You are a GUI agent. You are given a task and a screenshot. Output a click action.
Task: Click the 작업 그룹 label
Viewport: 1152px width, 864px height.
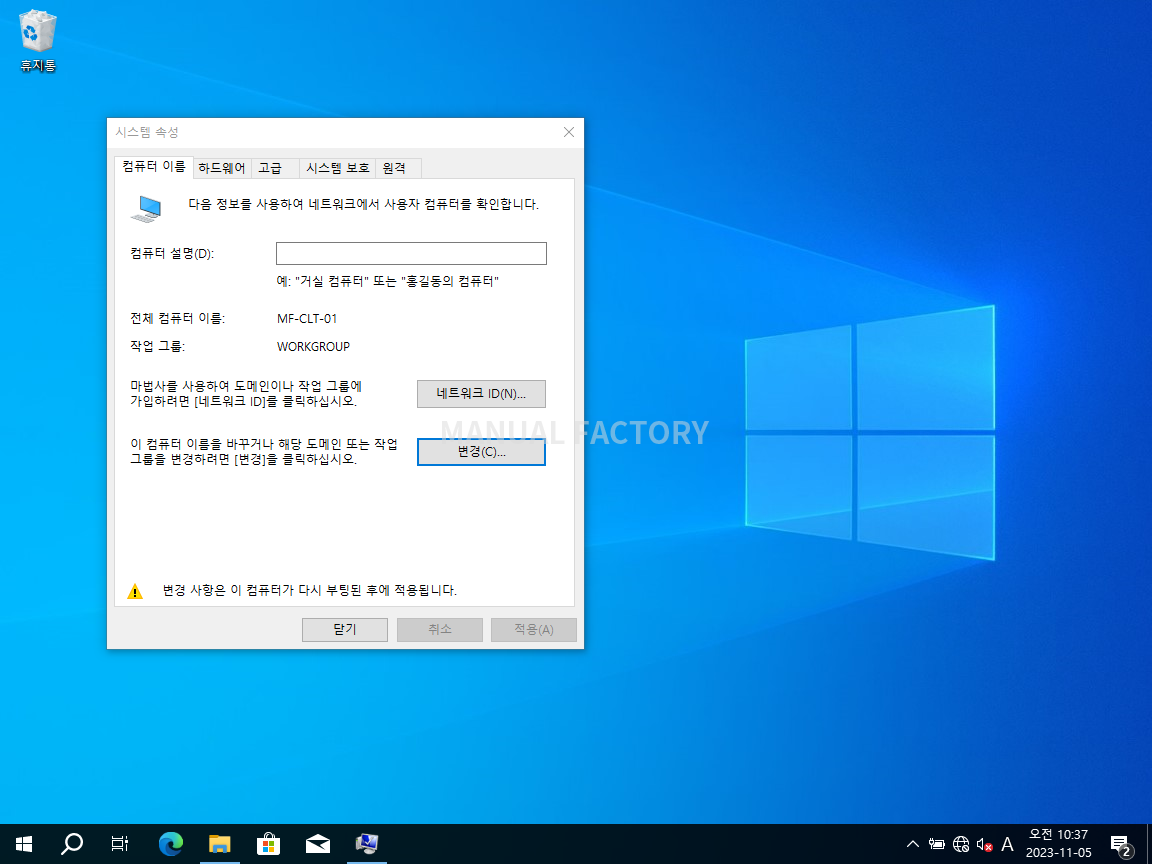point(158,347)
